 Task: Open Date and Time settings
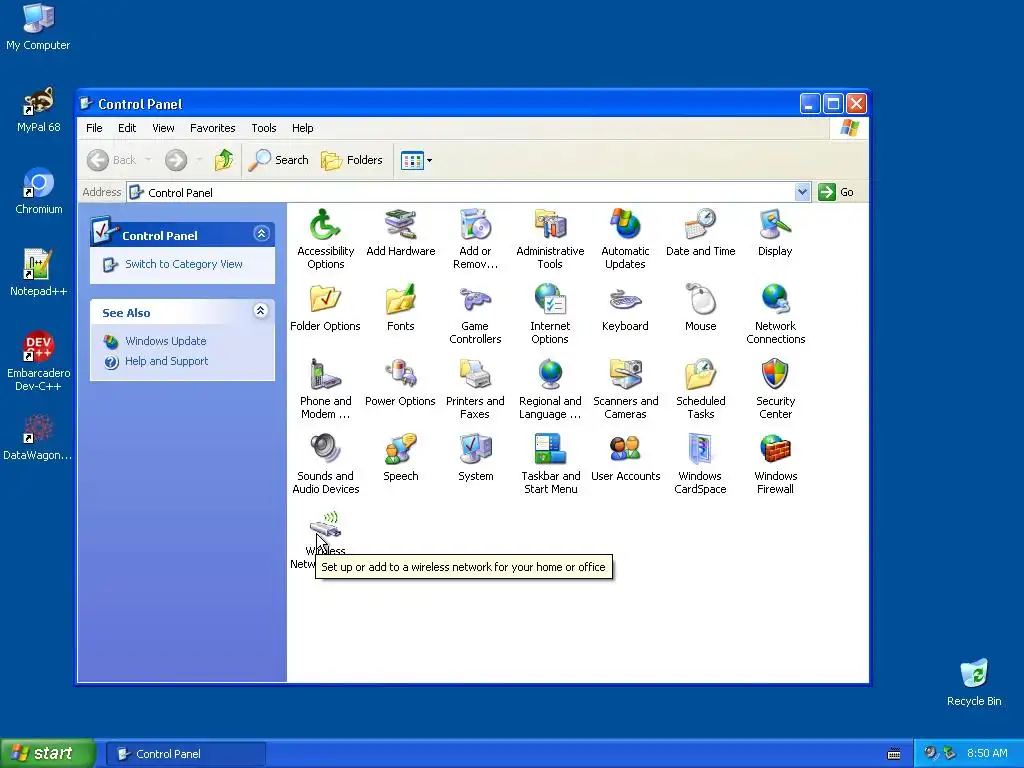700,233
